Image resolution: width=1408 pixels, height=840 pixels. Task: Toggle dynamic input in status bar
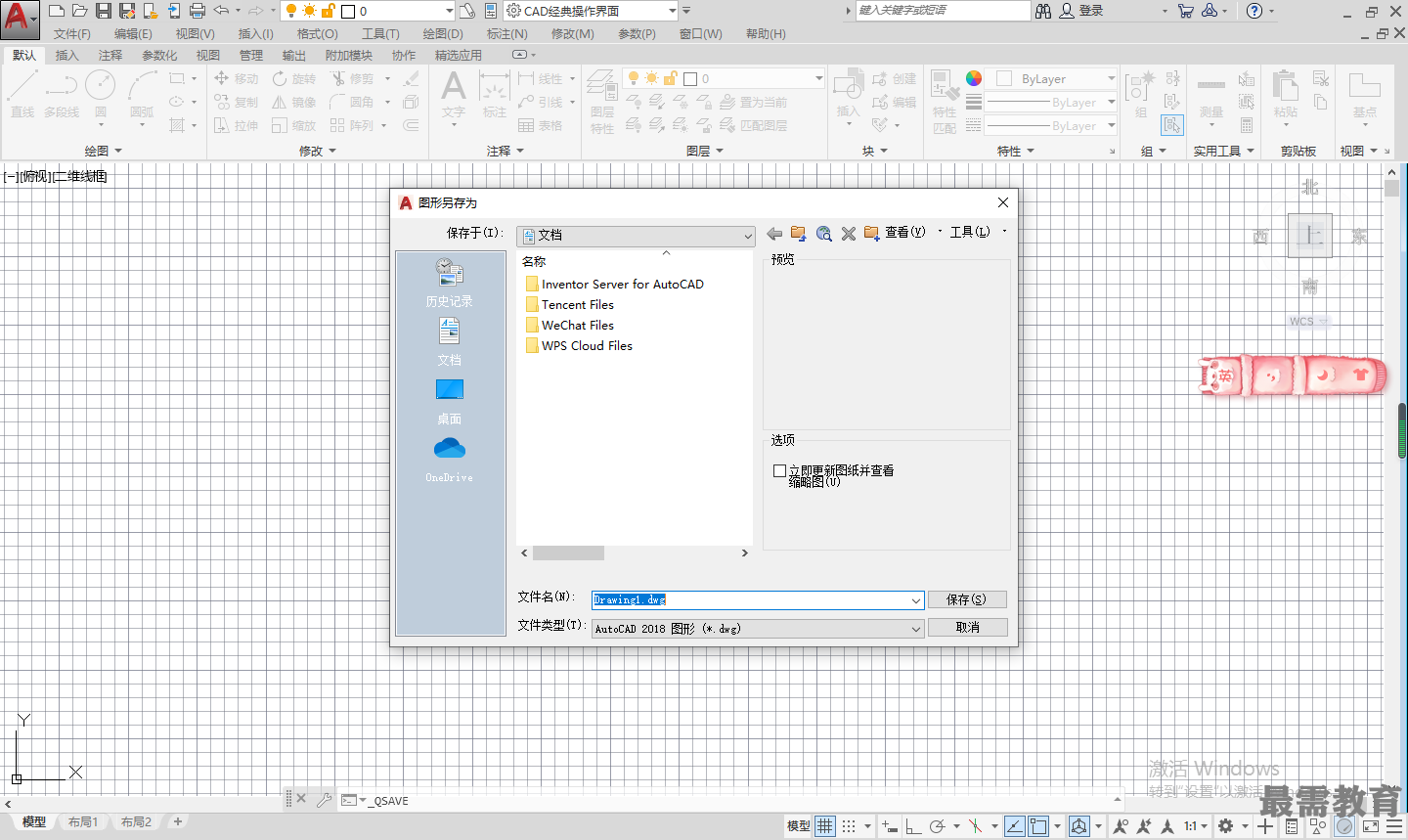pyautogui.click(x=890, y=826)
